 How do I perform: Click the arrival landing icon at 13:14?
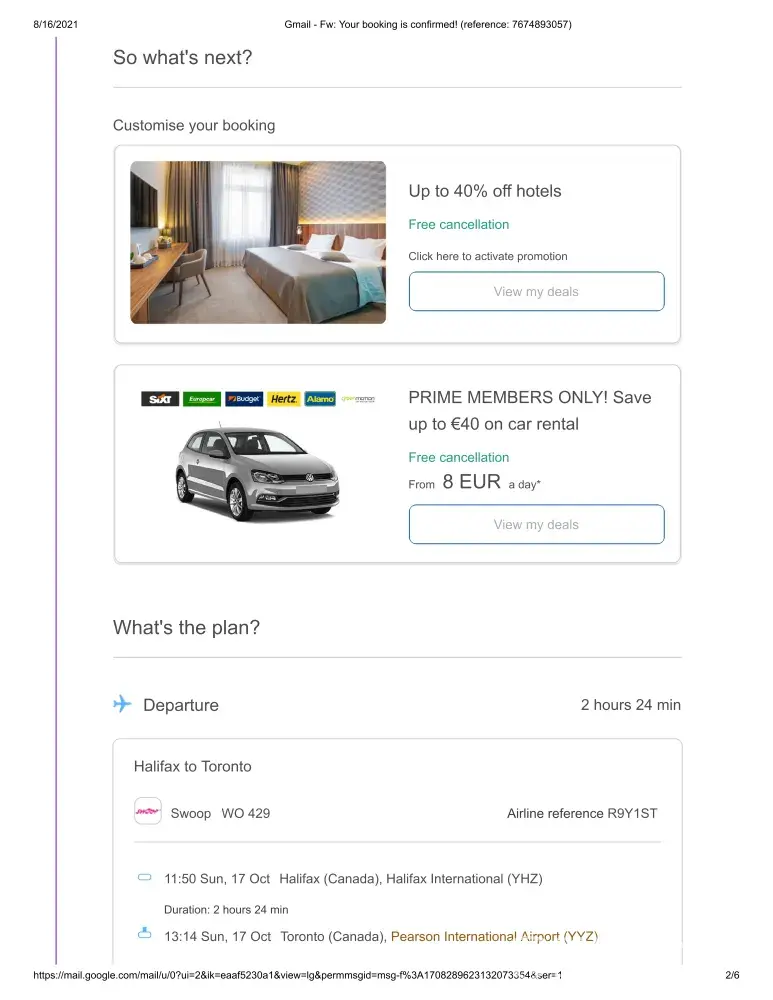[x=144, y=935]
